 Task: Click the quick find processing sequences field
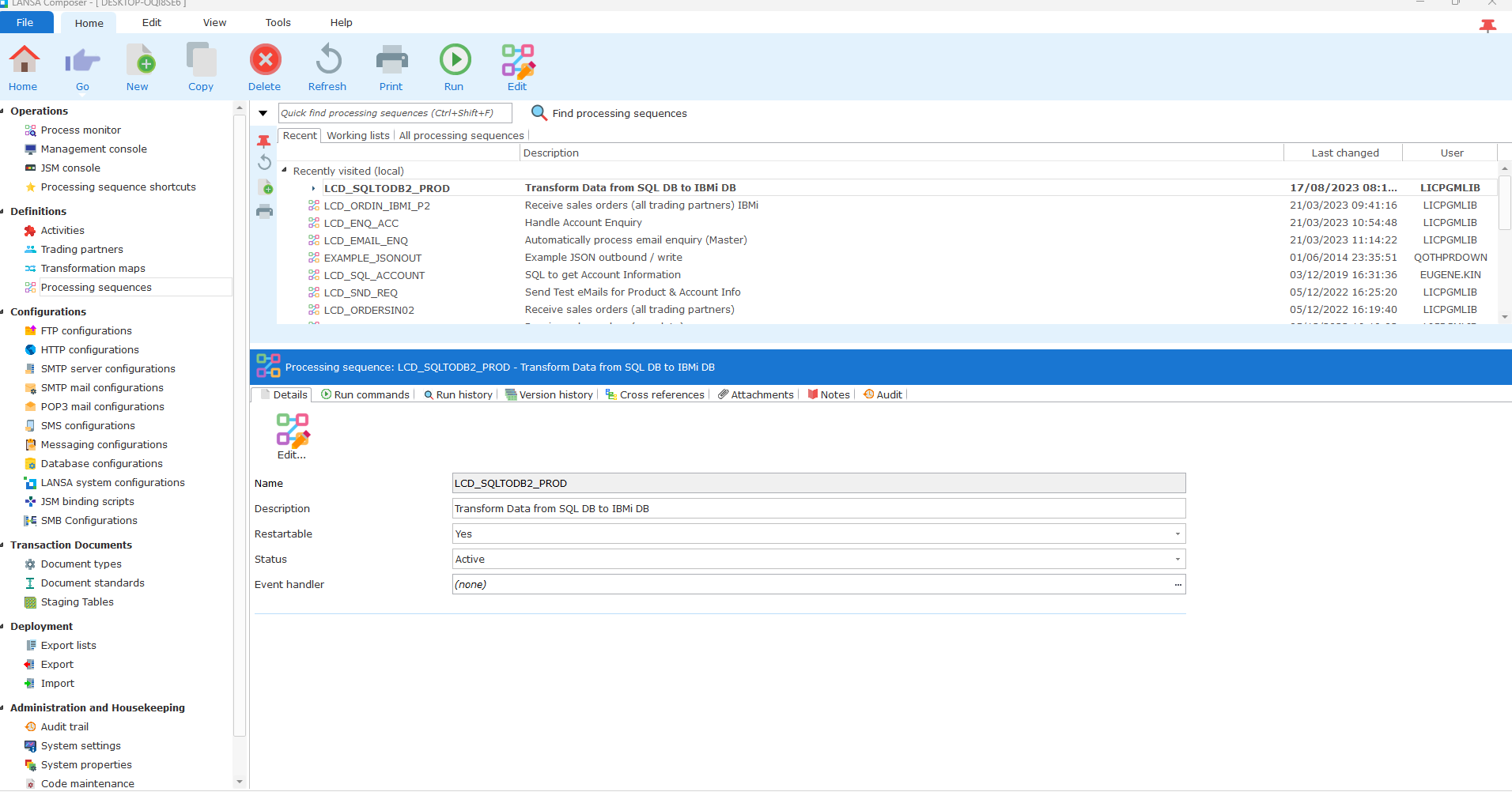point(395,113)
